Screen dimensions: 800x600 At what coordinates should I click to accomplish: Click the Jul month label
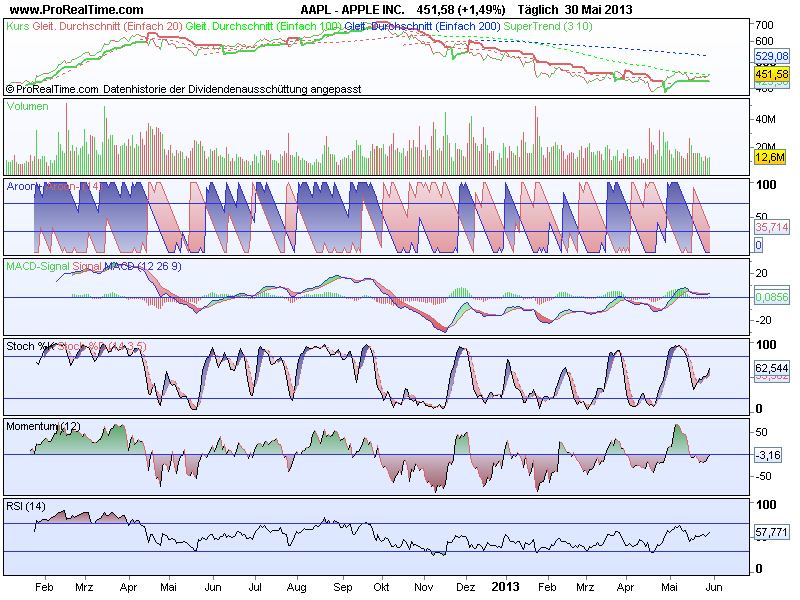click(x=255, y=587)
